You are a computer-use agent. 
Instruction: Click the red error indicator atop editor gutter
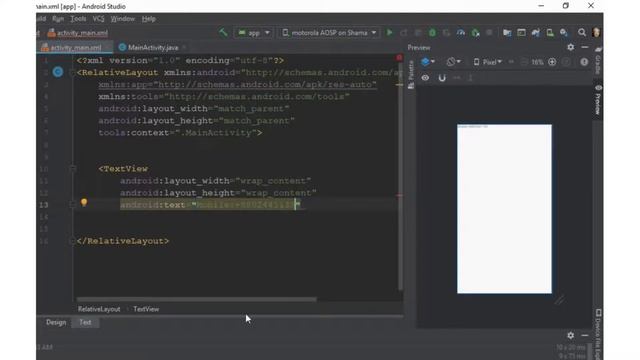pos(399,58)
